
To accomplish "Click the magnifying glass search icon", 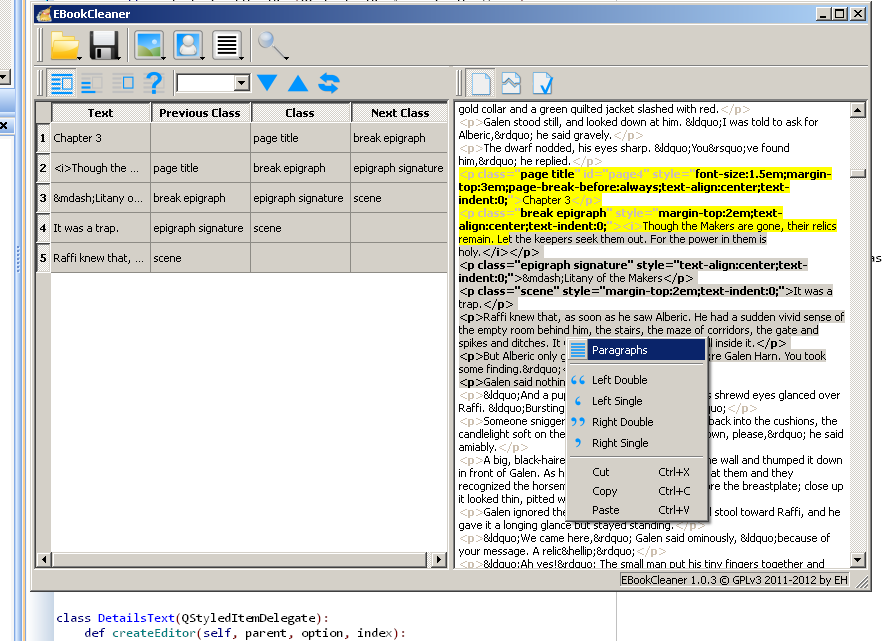I will 272,45.
